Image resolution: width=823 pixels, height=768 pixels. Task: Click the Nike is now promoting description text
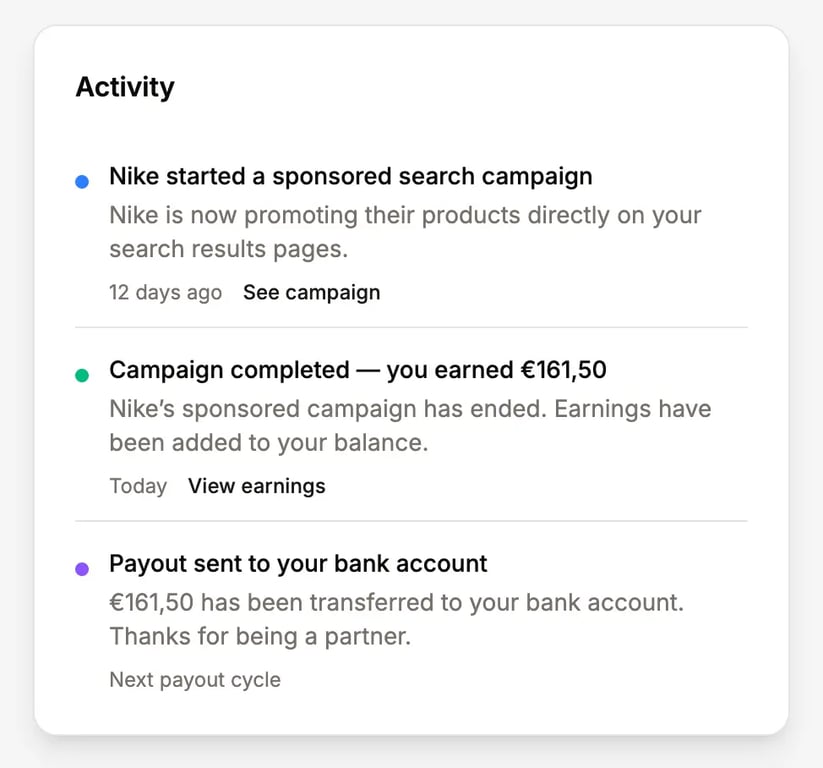pyautogui.click(x=405, y=216)
